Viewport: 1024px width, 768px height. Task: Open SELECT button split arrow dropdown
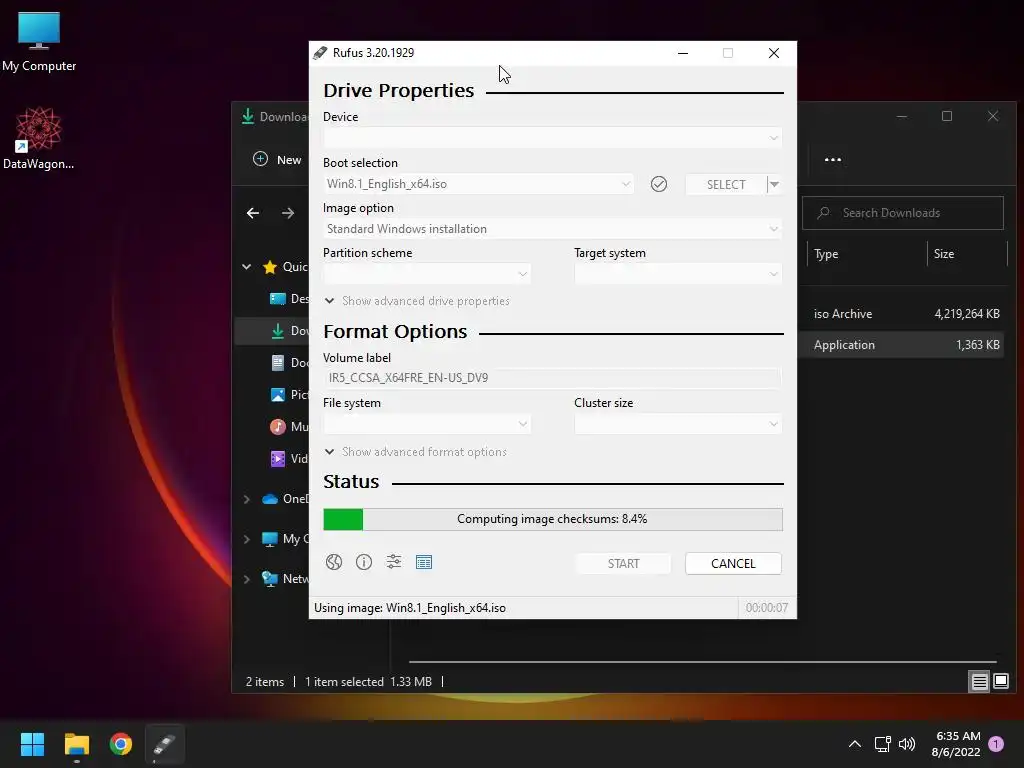pos(774,184)
